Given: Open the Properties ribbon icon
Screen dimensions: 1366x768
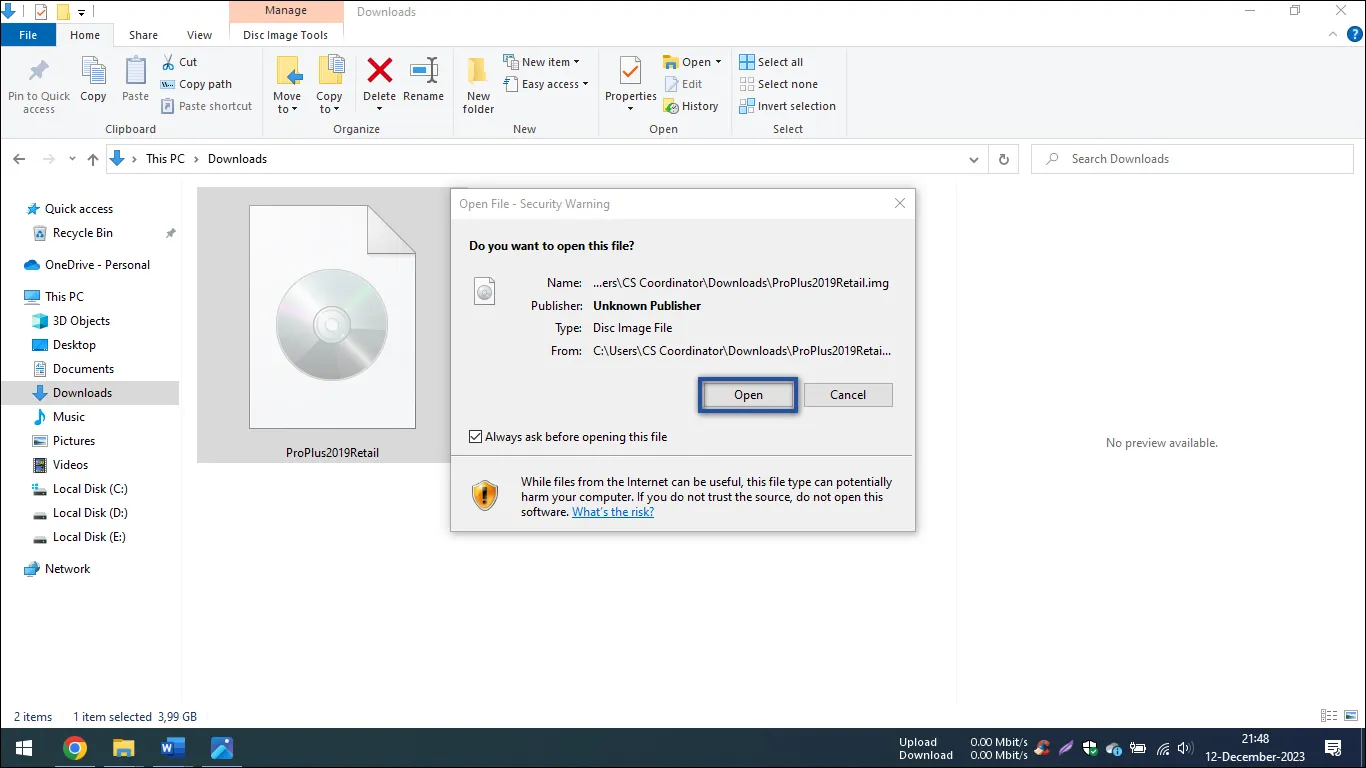Looking at the screenshot, I should 630,73.
